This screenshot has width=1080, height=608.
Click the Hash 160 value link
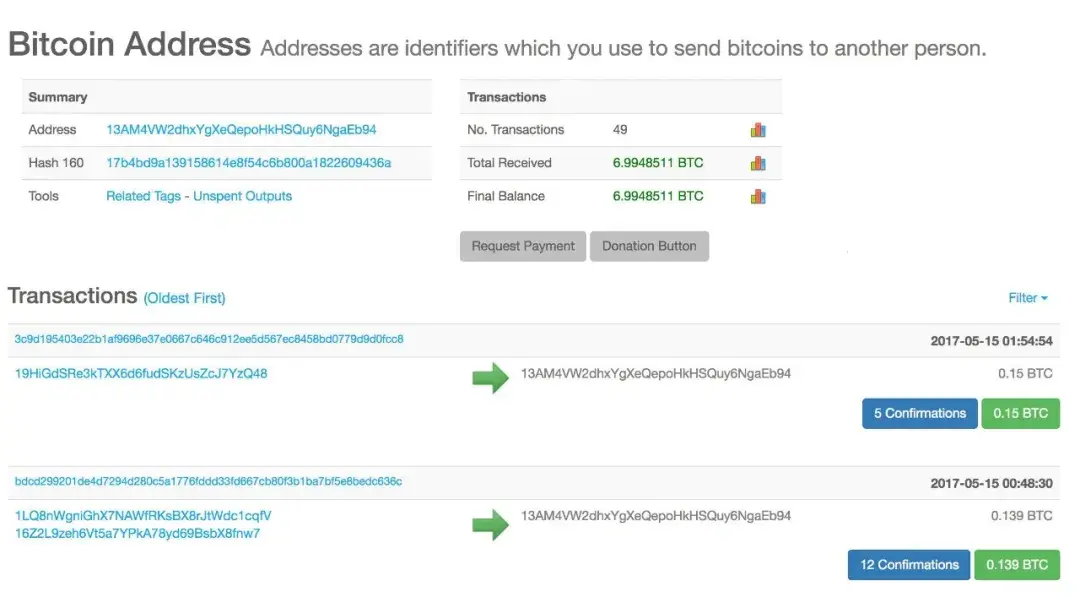248,163
